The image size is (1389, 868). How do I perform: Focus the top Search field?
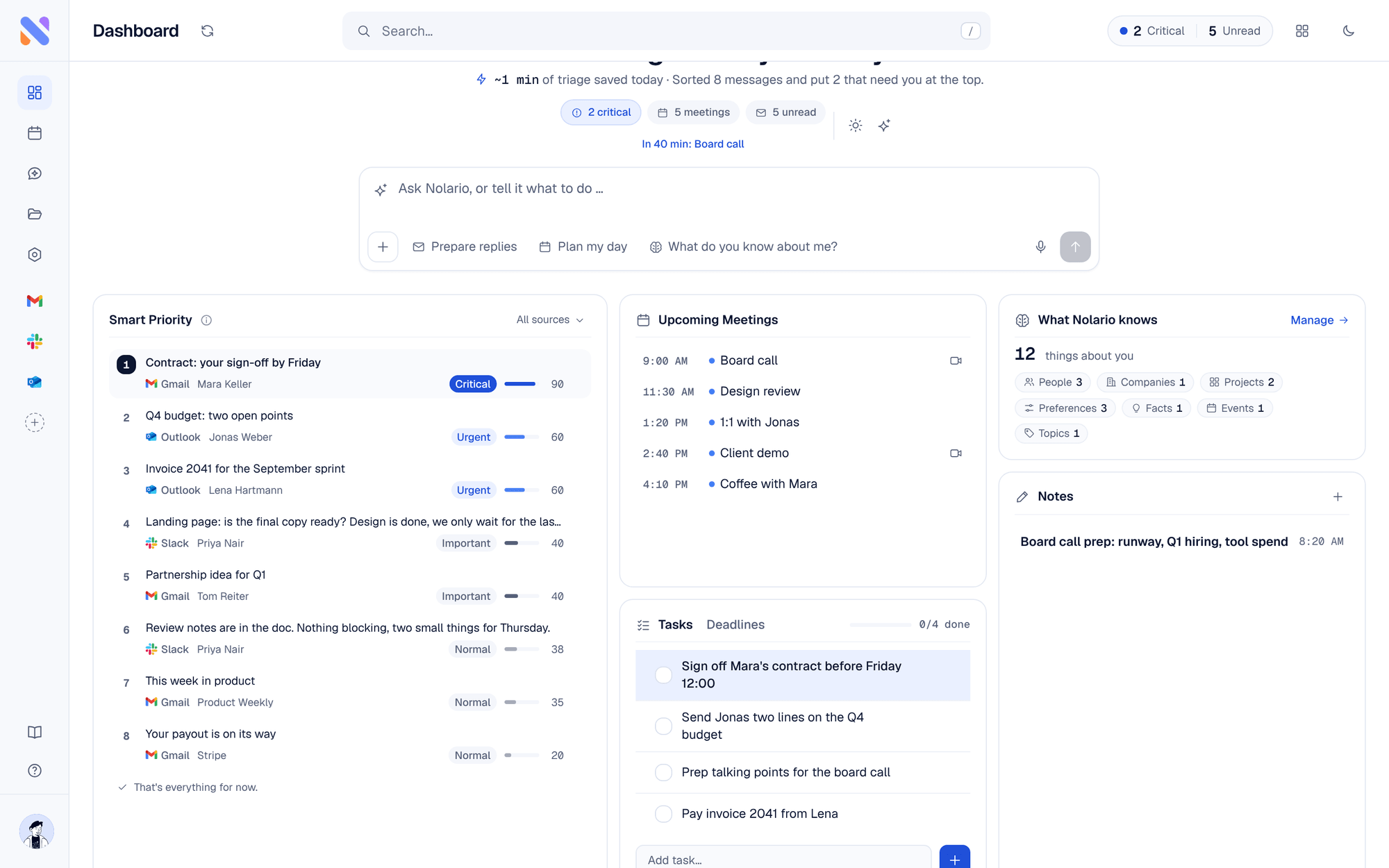666,31
